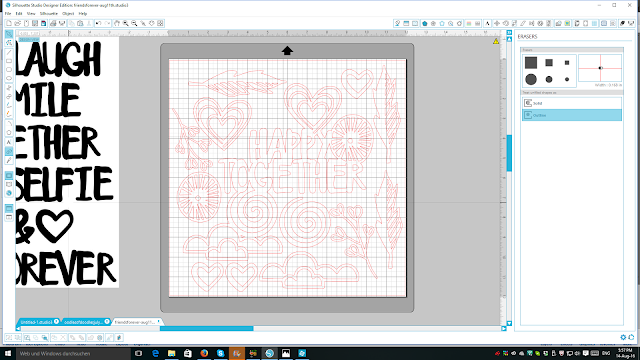Open the Help menu
Viewport: 640px width, 360px height.
[83, 13]
